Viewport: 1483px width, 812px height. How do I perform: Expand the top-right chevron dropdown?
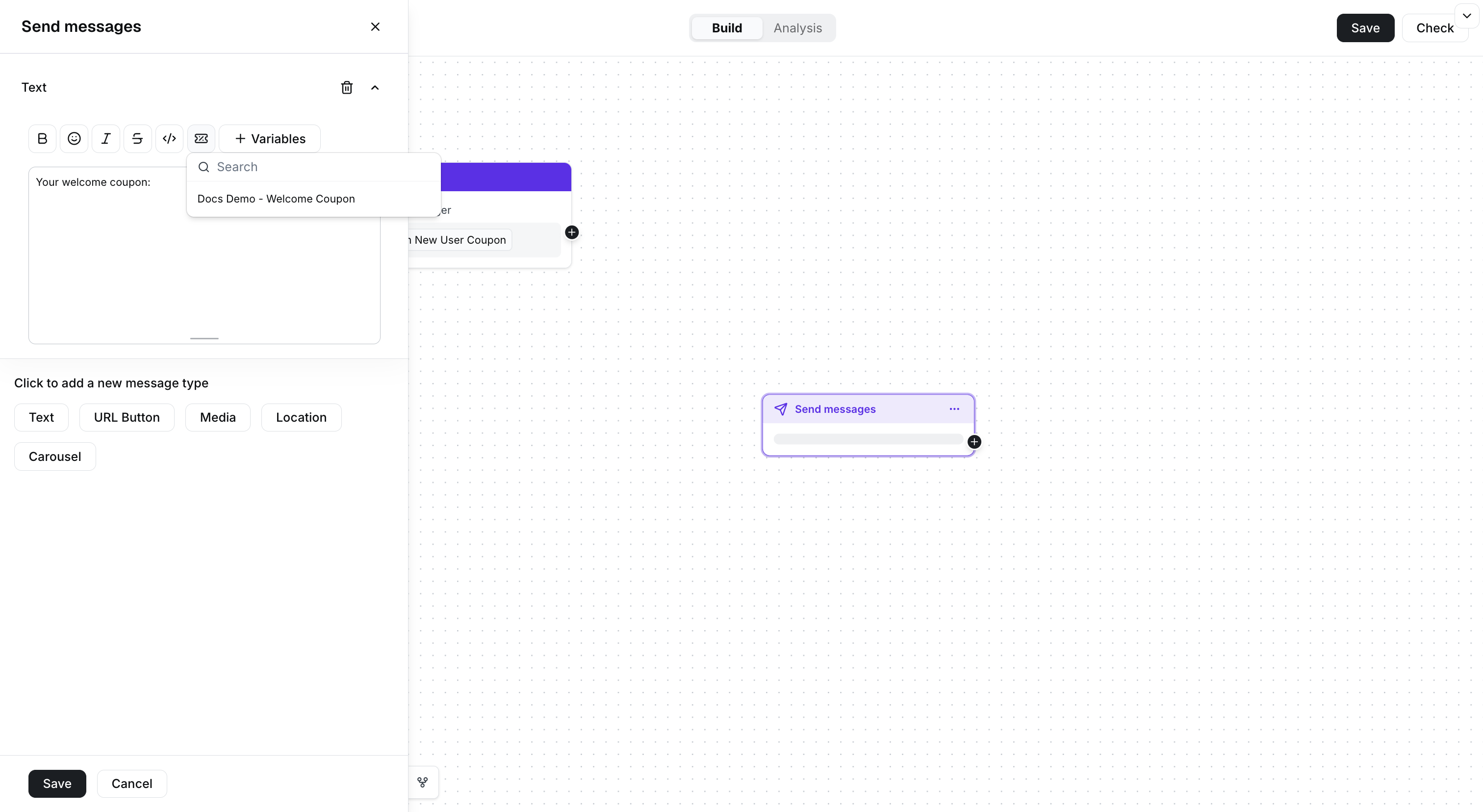(1467, 16)
